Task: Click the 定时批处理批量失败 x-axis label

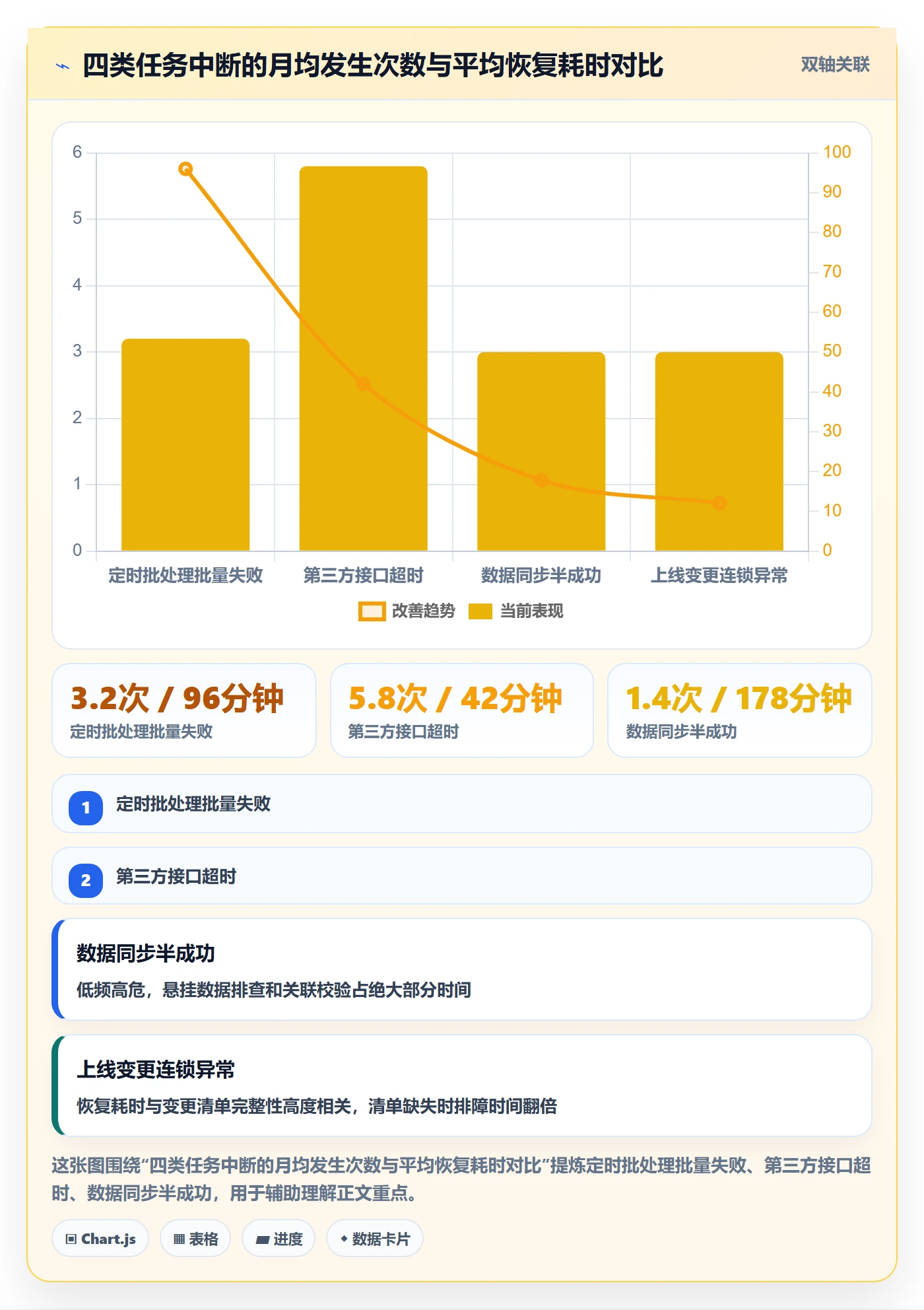Action: 185,576
